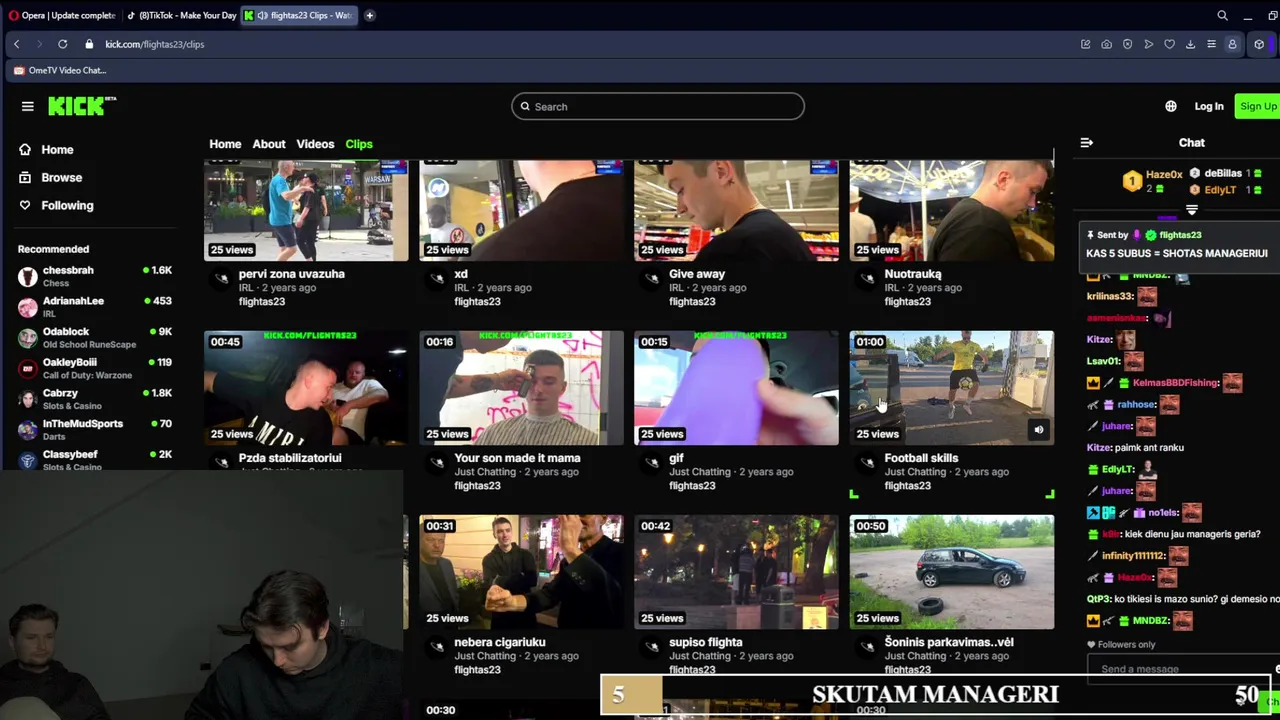Open recommended channel chessbrah
The height and width of the screenshot is (720, 1280).
pos(95,276)
